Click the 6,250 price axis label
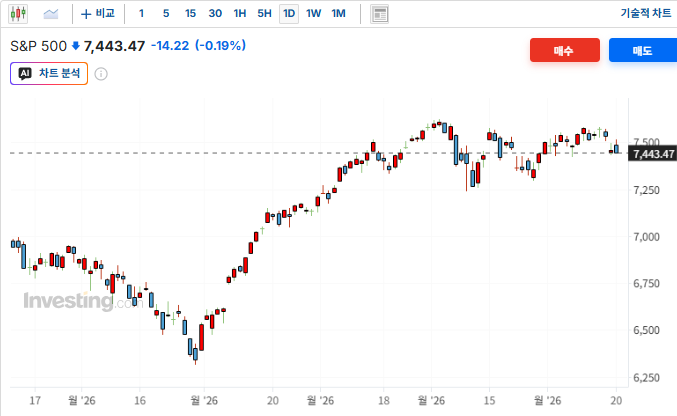The image size is (677, 416). 646,378
